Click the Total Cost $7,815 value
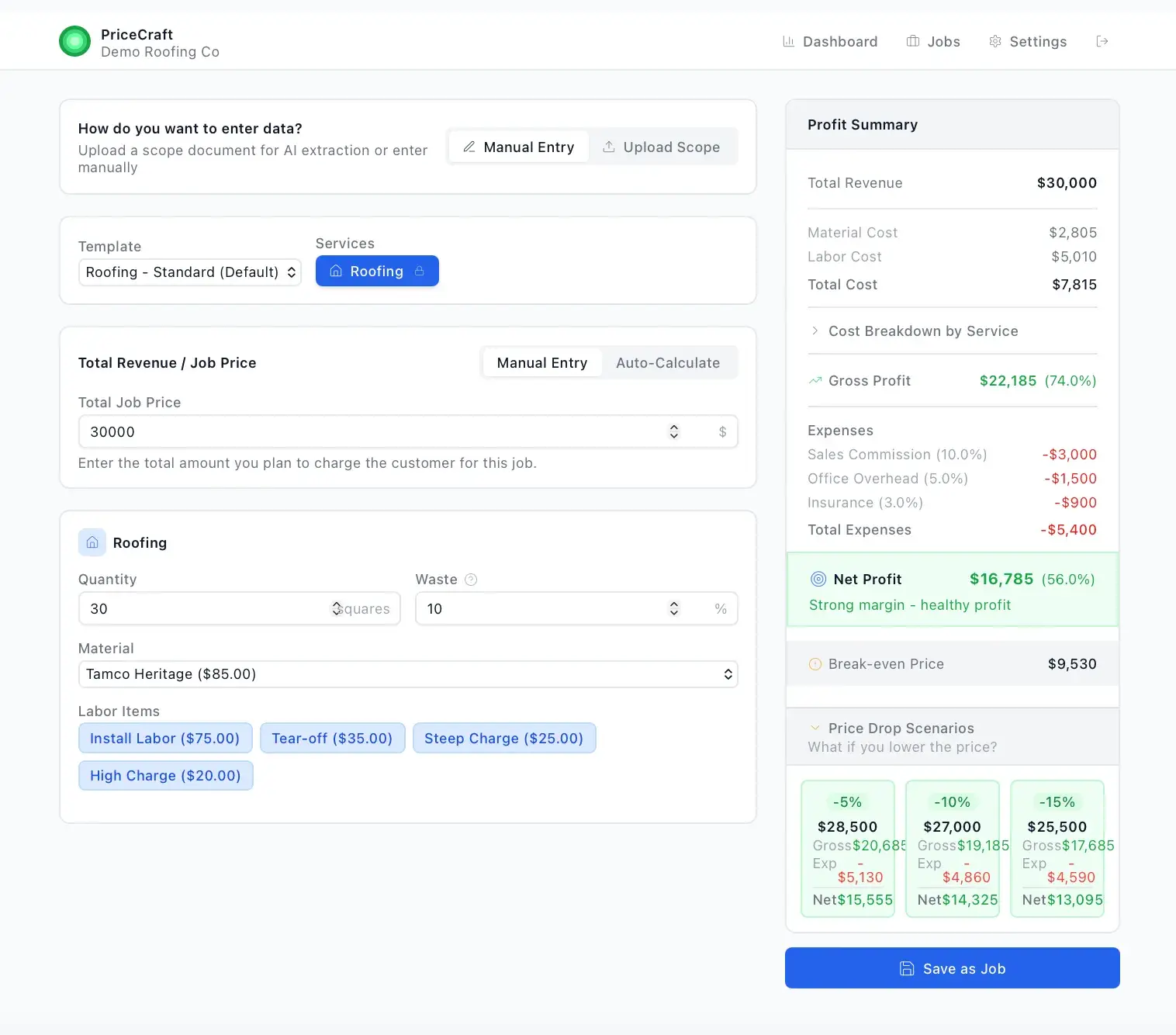This screenshot has height=1035, width=1176. [1074, 285]
